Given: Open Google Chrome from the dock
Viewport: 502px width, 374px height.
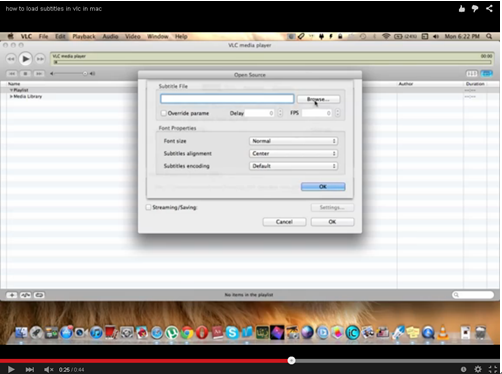Looking at the screenshot, I should tap(187, 332).
